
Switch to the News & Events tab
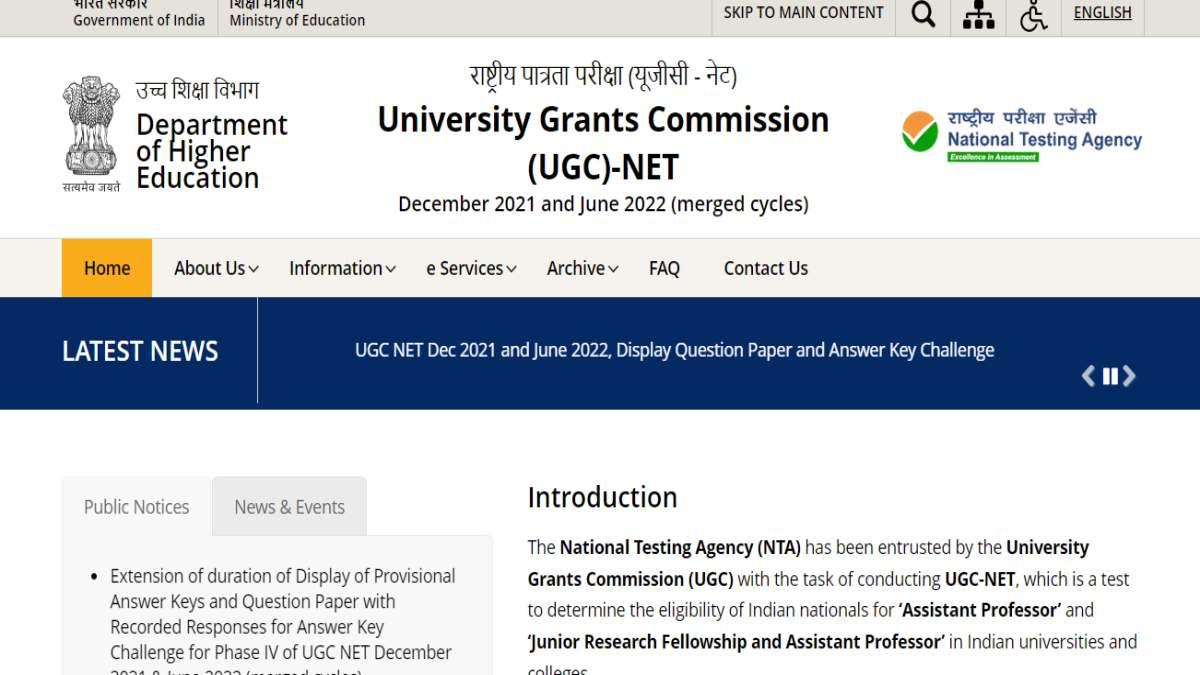(289, 506)
